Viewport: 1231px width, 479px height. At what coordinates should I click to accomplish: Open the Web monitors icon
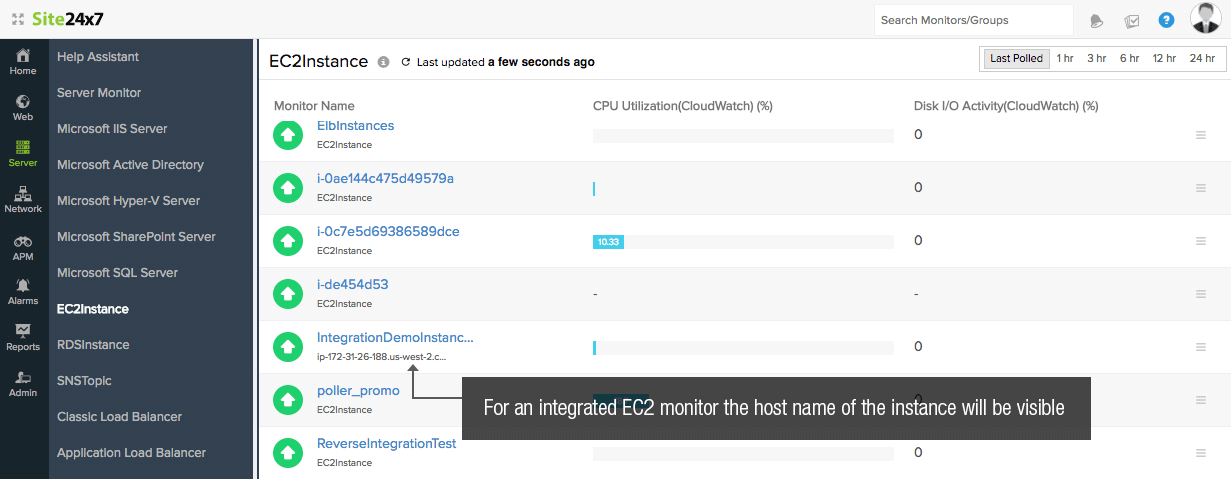point(22,107)
